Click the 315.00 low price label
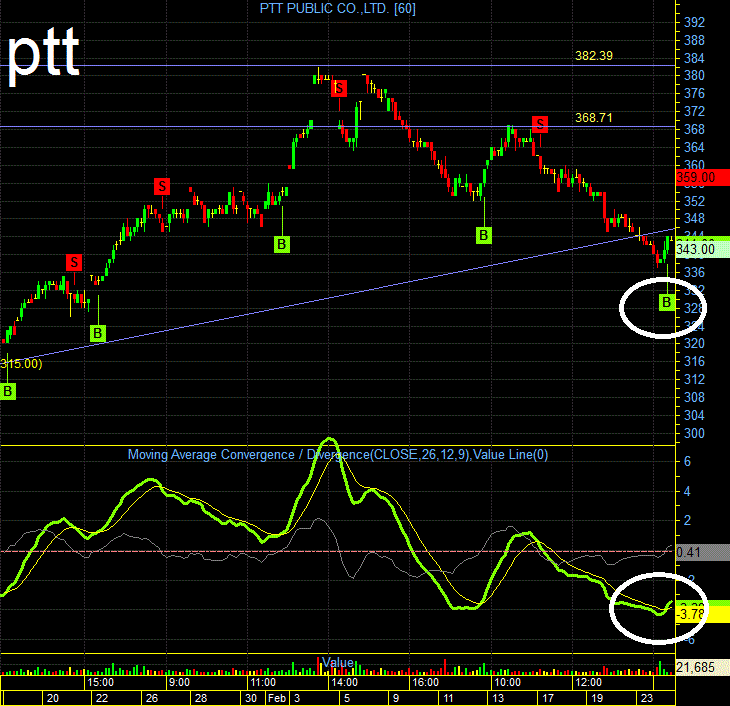 (21, 364)
